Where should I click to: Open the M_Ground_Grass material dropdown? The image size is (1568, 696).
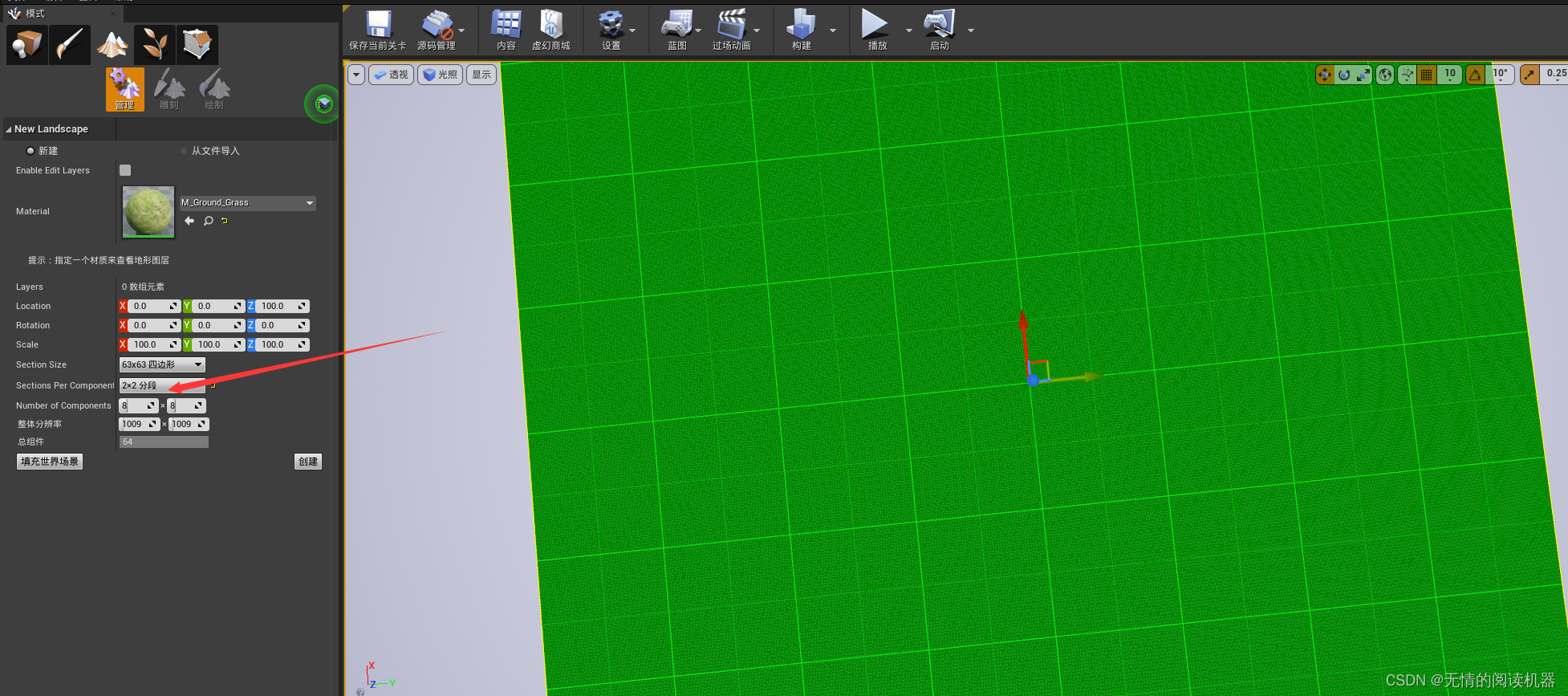(247, 203)
